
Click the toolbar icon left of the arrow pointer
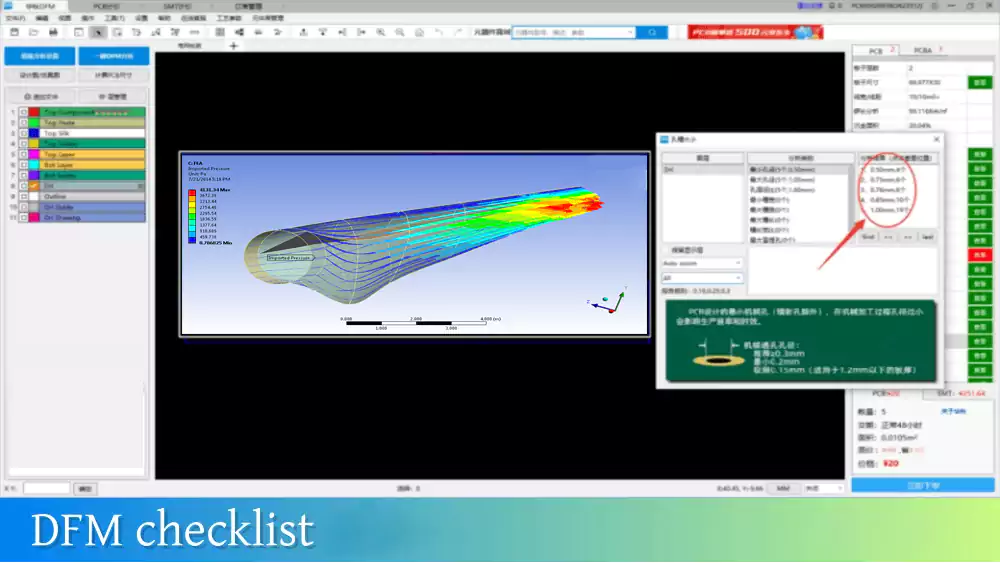(78, 32)
